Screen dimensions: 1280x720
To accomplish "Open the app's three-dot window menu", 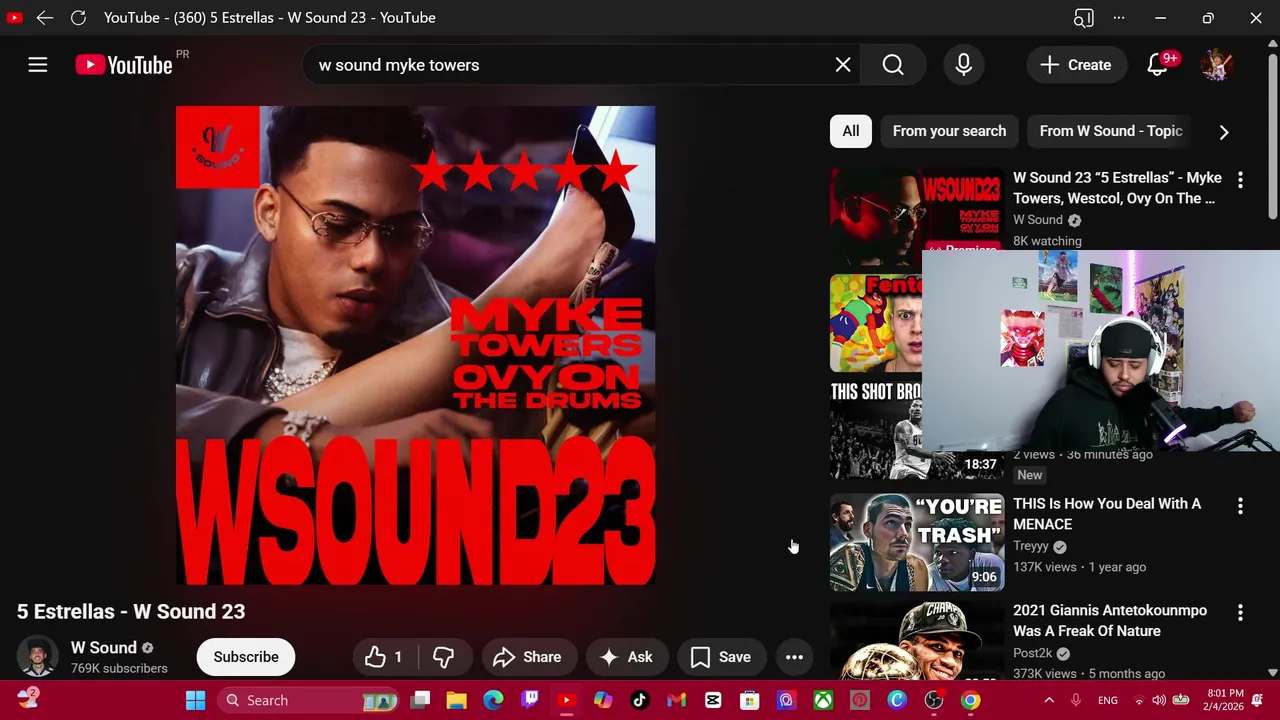I will tap(1119, 17).
